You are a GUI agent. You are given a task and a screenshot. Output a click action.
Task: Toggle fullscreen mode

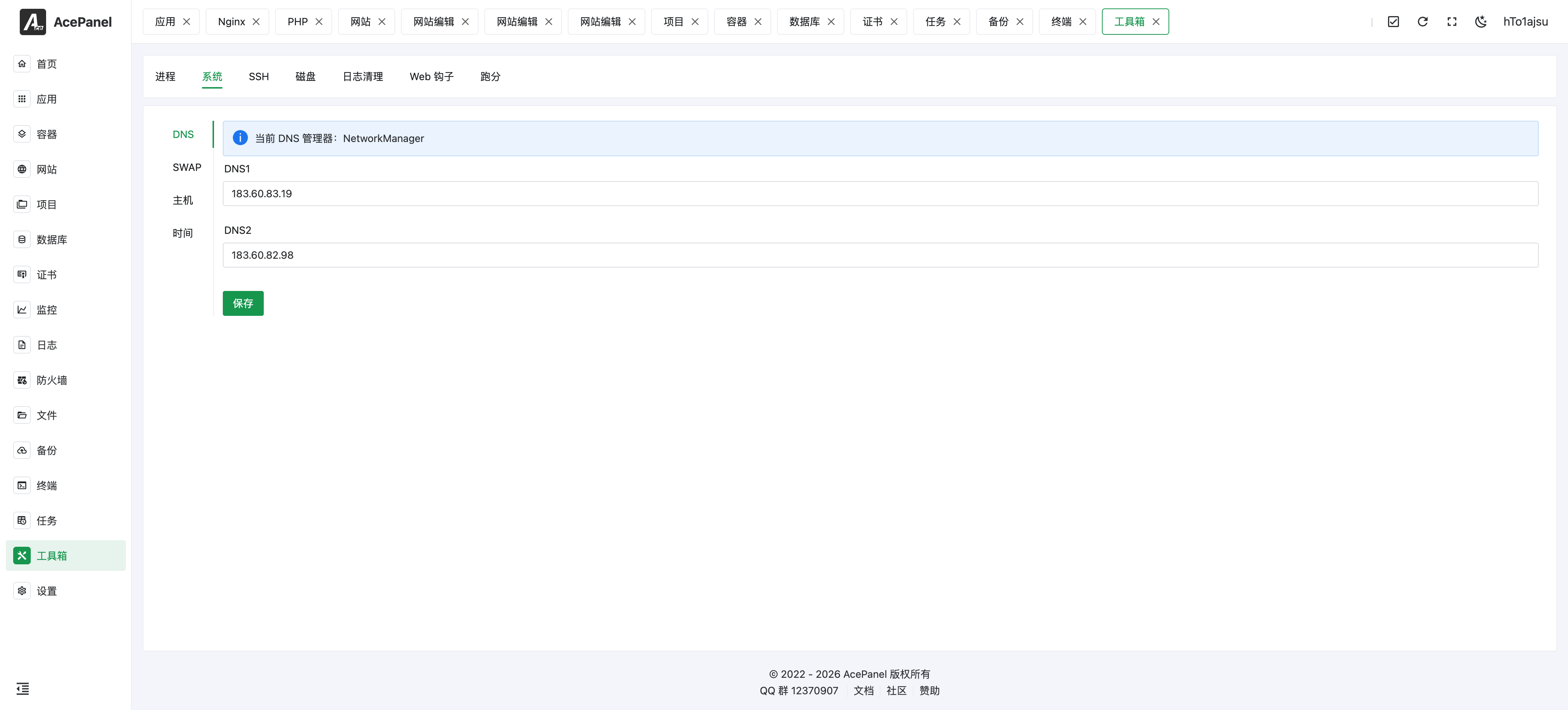pos(1452,21)
